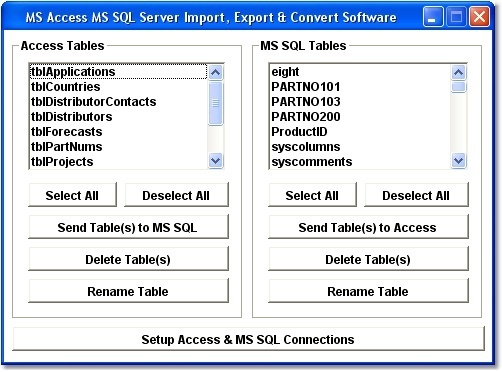This screenshot has width=502, height=372.
Task: Select syscomments in MS SQL Tables
Action: coord(360,162)
